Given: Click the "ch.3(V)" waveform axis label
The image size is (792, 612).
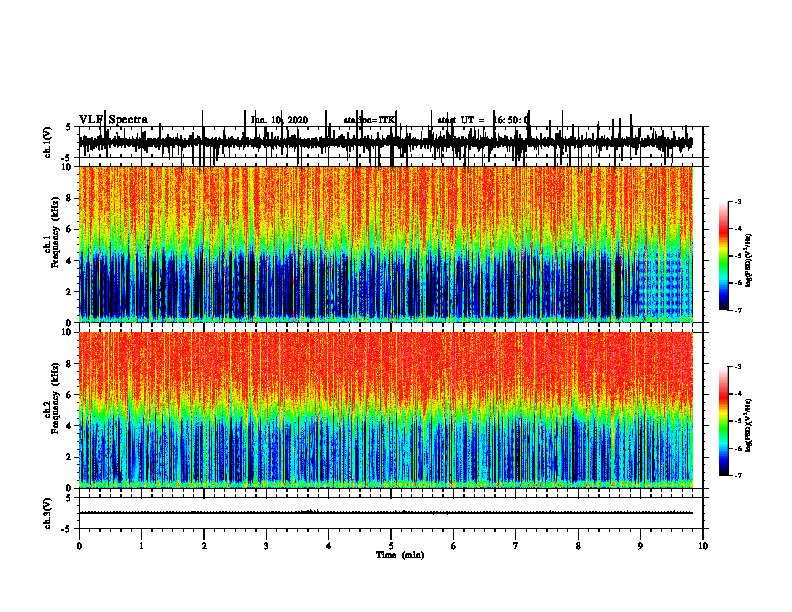Looking at the screenshot, I should 48,513.
